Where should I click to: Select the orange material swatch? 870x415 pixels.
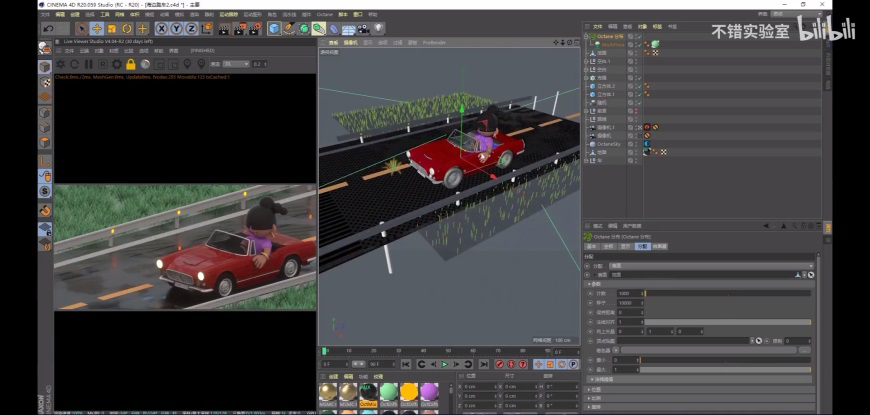[409, 393]
